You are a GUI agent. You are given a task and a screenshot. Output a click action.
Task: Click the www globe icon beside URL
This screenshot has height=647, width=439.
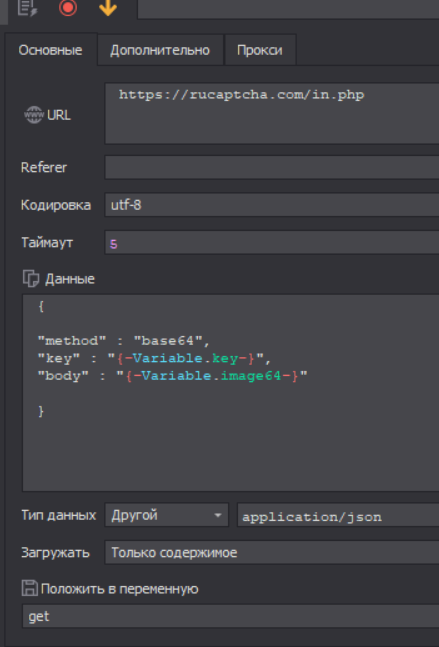point(34,115)
